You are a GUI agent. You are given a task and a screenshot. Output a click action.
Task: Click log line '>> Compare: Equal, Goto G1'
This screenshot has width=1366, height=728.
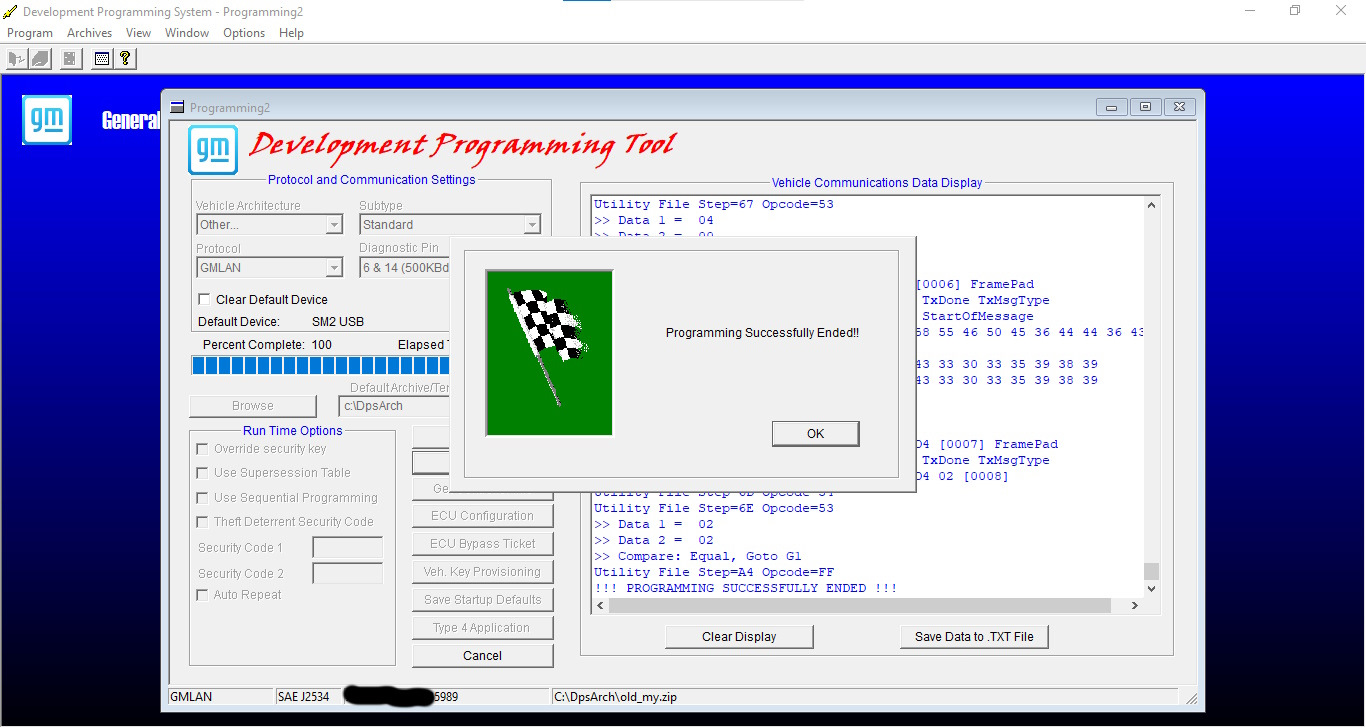(697, 556)
